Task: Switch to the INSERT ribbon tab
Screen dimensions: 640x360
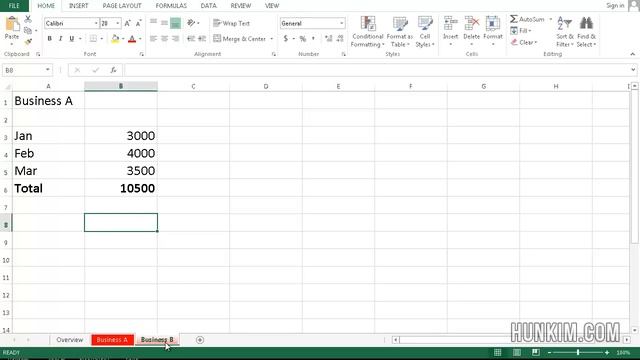Action: click(78, 6)
